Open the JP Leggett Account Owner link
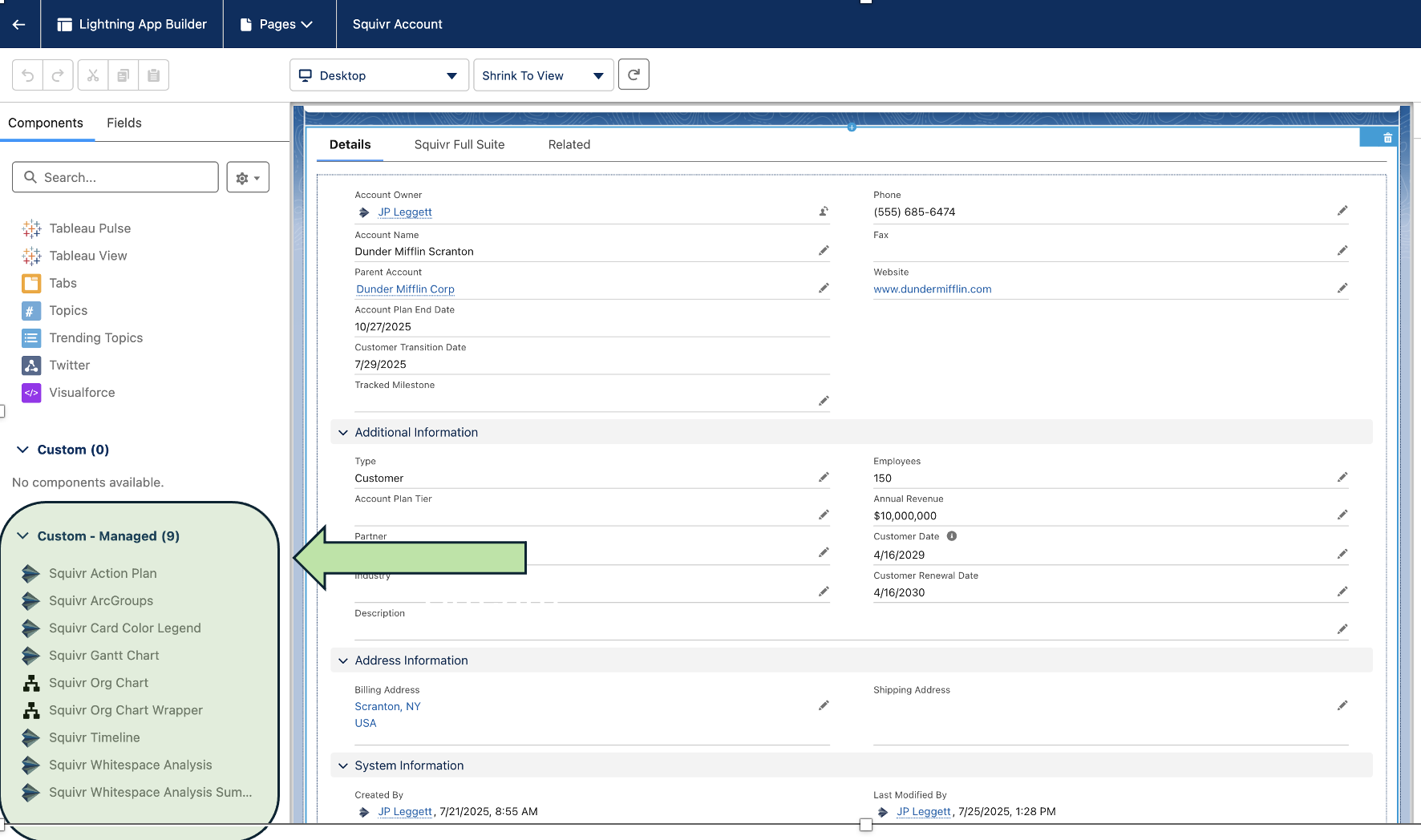The image size is (1421, 840). coord(405,212)
